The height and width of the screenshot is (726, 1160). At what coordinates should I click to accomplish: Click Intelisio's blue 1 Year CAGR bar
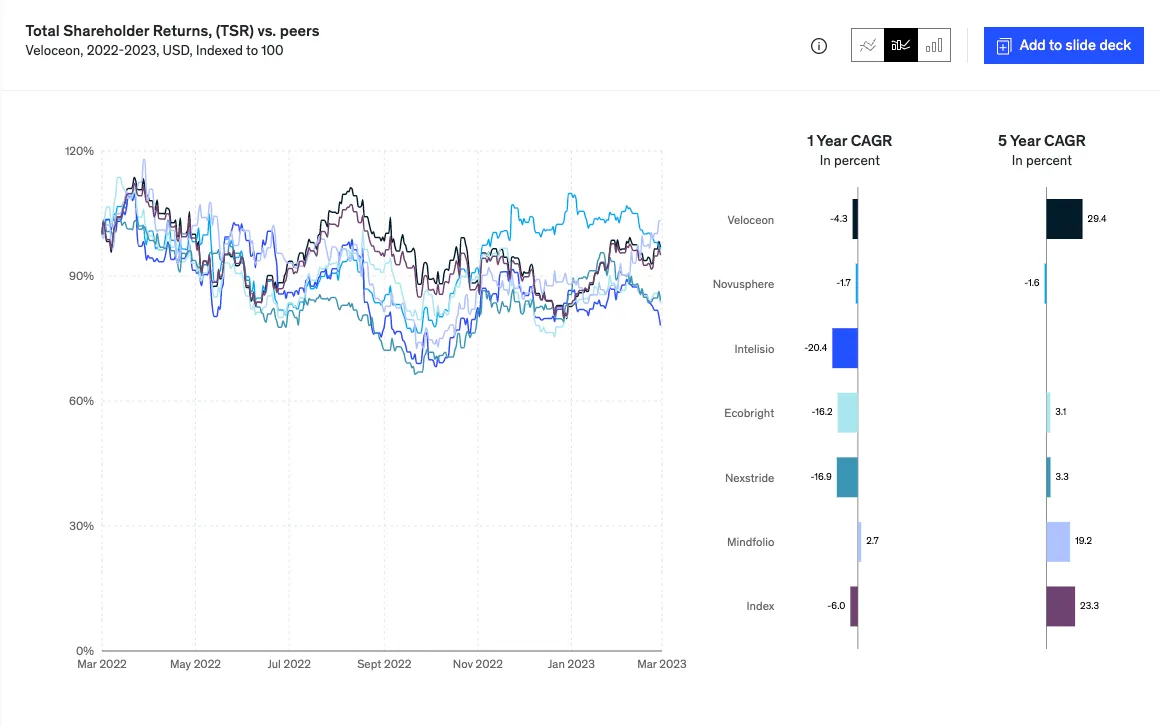coord(845,348)
